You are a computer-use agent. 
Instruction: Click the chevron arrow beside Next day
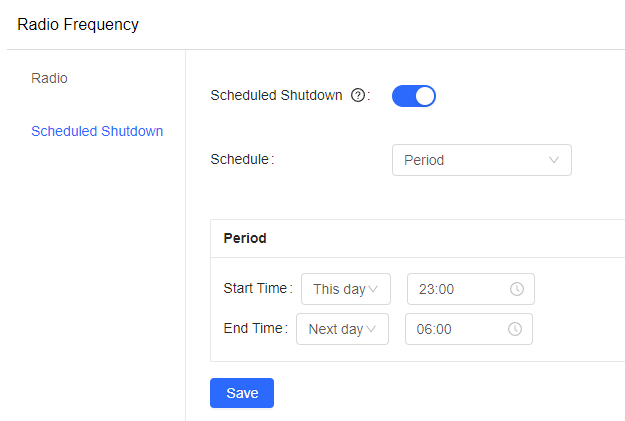click(x=371, y=329)
